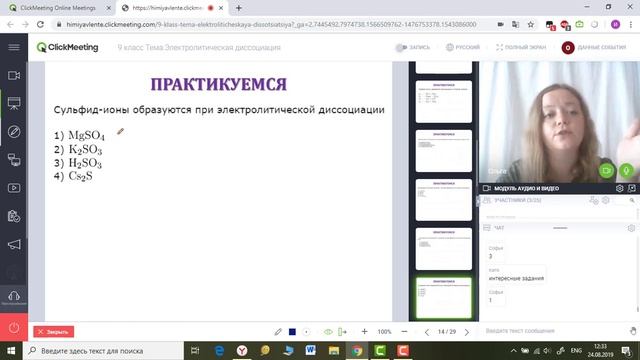Image resolution: width=640 pixels, height=360 pixels.
Task: Click the Edge icon in taskbar
Action: (x=219, y=351)
